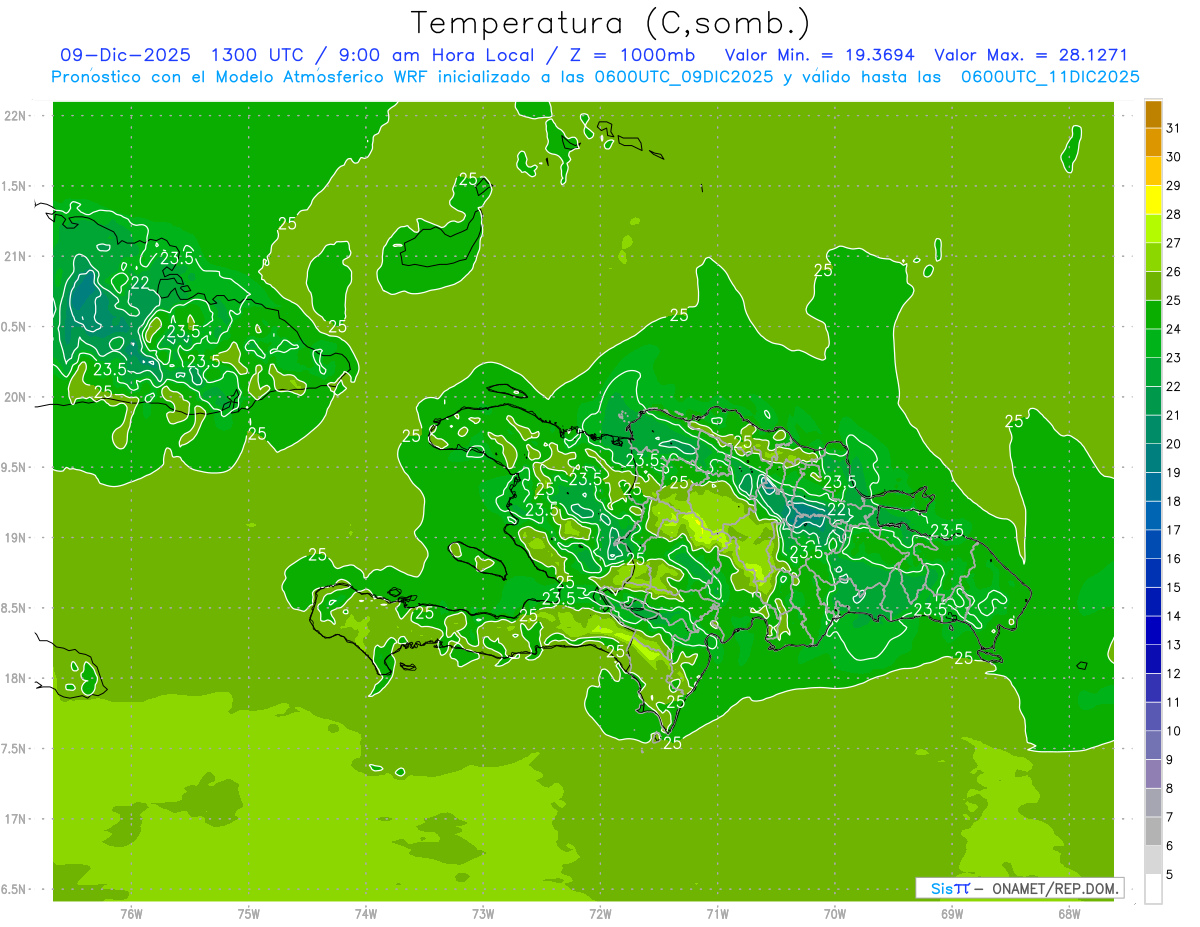Click the color scale value "11"
The image size is (1200, 927).
(1173, 702)
